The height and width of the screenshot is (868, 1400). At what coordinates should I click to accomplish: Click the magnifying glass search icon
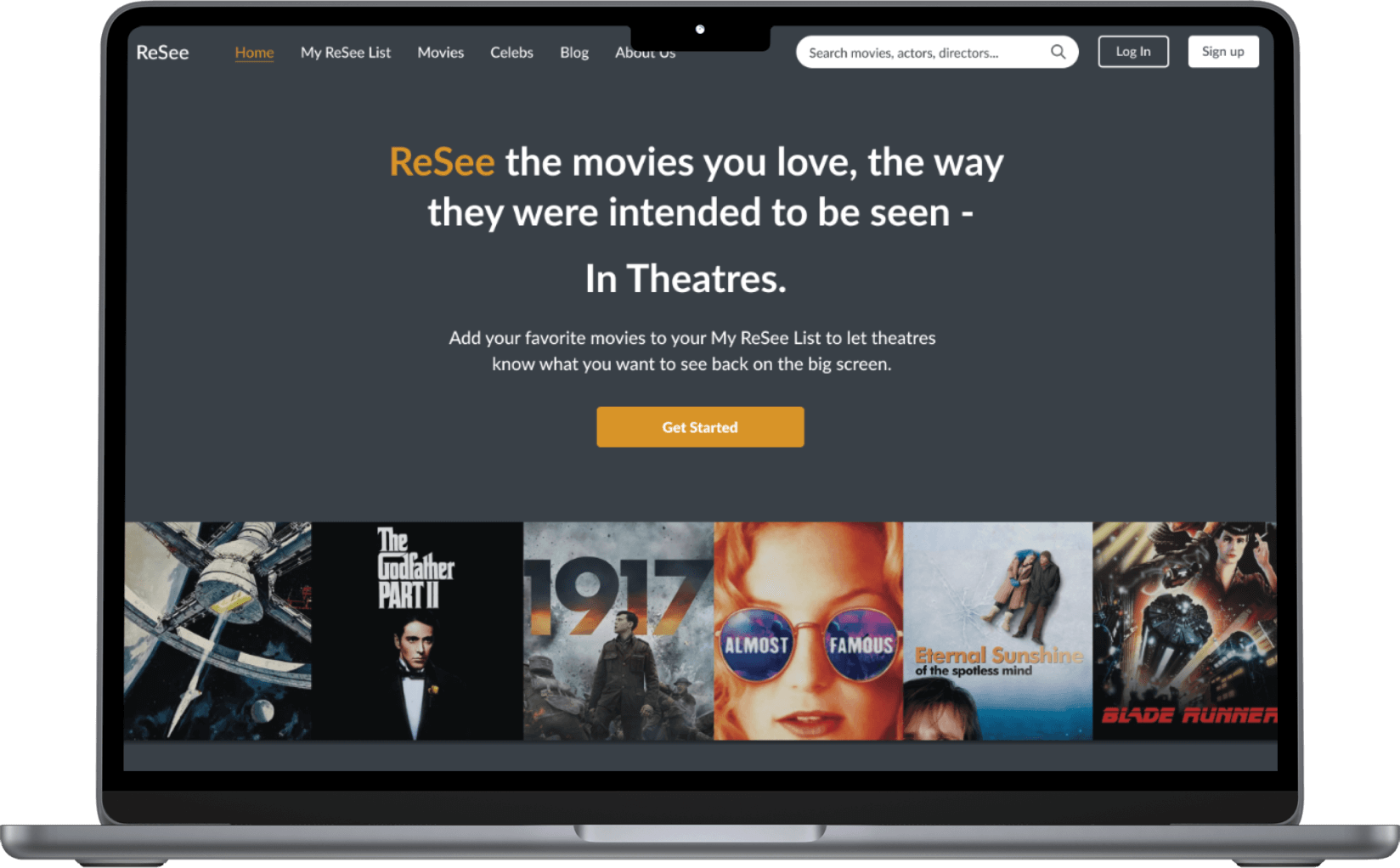(x=1058, y=52)
